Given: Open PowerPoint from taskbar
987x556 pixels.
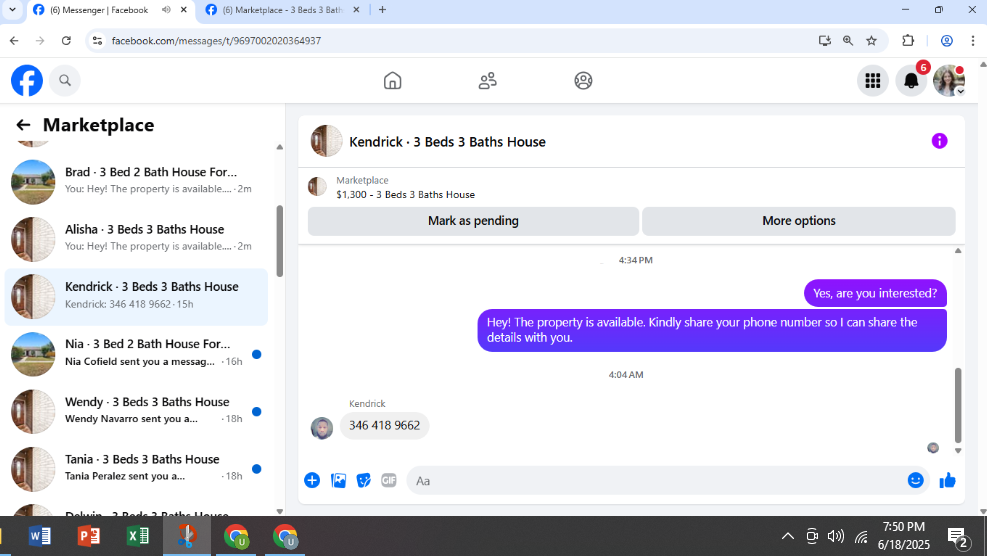Looking at the screenshot, I should 89,536.
